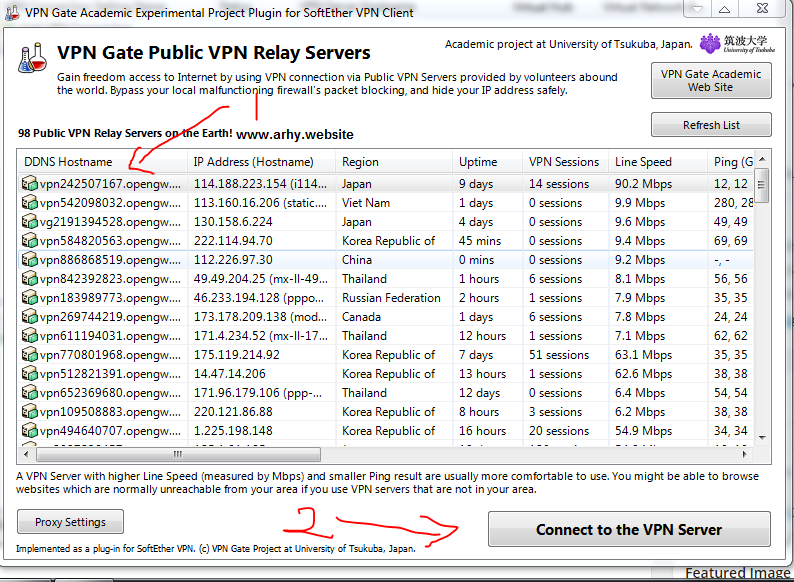Click the horizontal scrollbar thumb
Image resolution: width=794 pixels, height=582 pixels.
tap(178, 454)
